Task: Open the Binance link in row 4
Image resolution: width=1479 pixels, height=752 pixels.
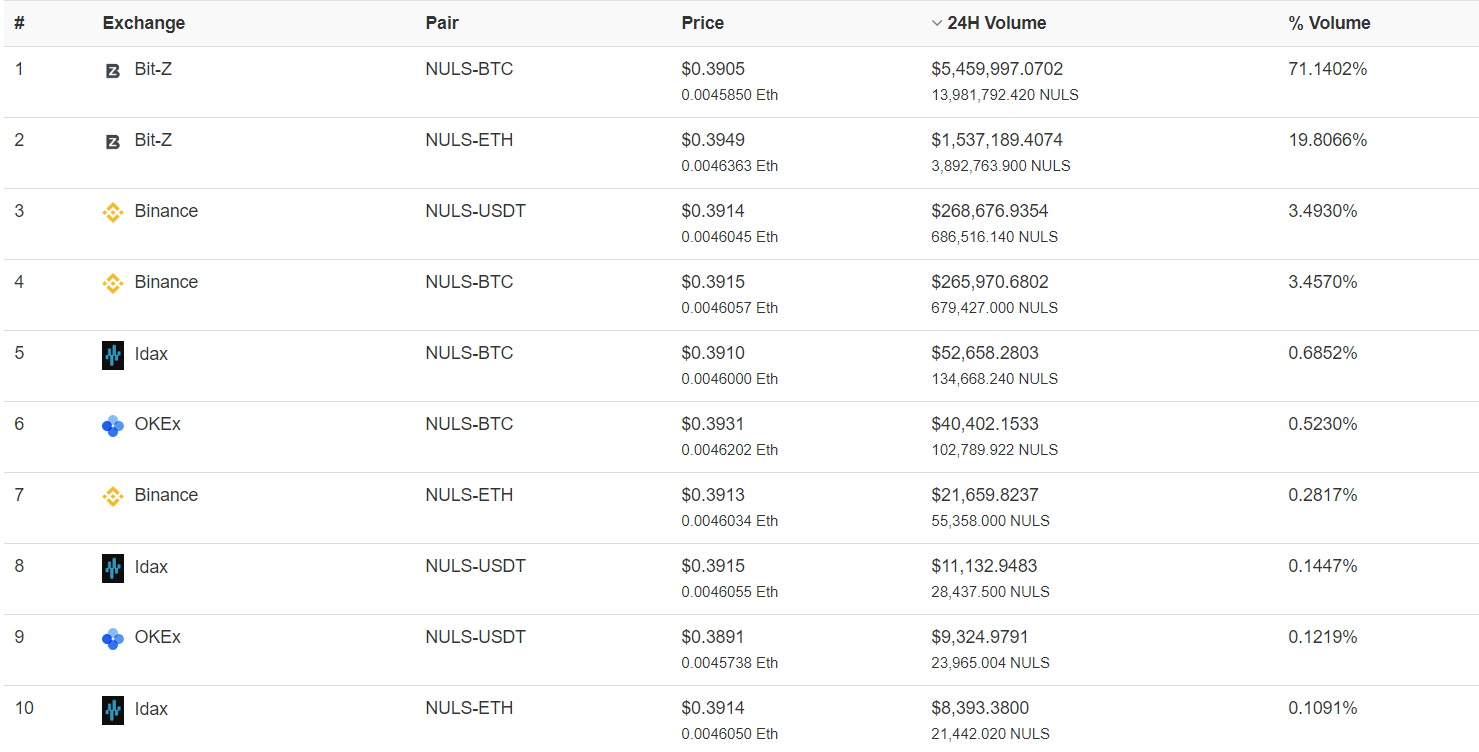Action: 166,282
